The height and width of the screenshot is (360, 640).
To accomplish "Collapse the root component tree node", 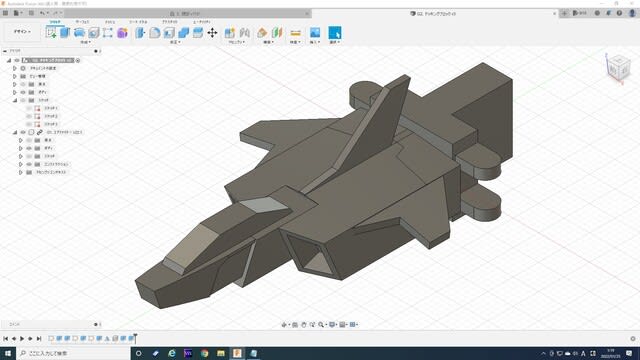I will tap(9, 60).
